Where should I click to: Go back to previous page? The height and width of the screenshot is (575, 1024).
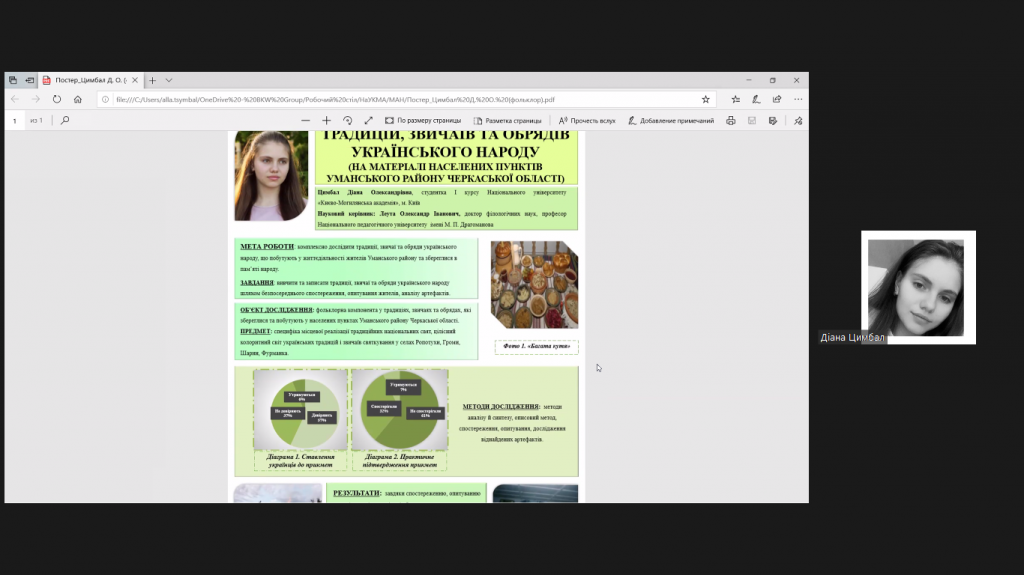[x=15, y=99]
